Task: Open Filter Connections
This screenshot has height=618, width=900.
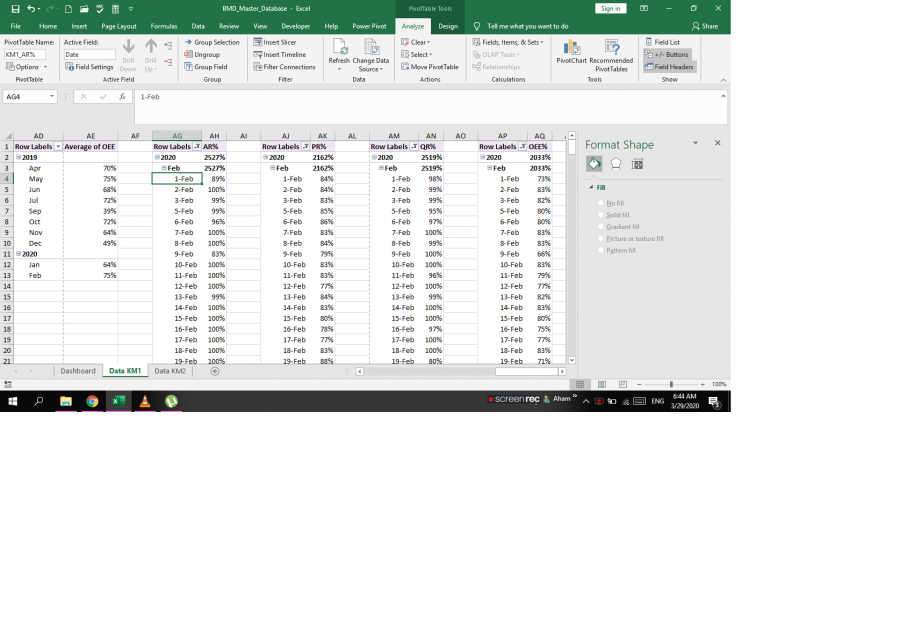Action: click(x=285, y=67)
